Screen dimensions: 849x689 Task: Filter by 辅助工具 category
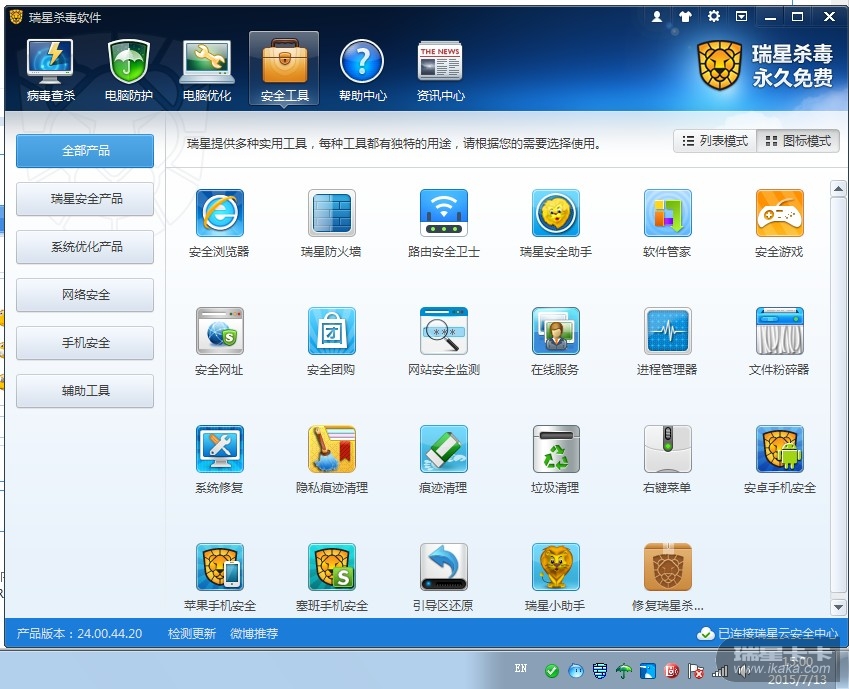point(85,391)
